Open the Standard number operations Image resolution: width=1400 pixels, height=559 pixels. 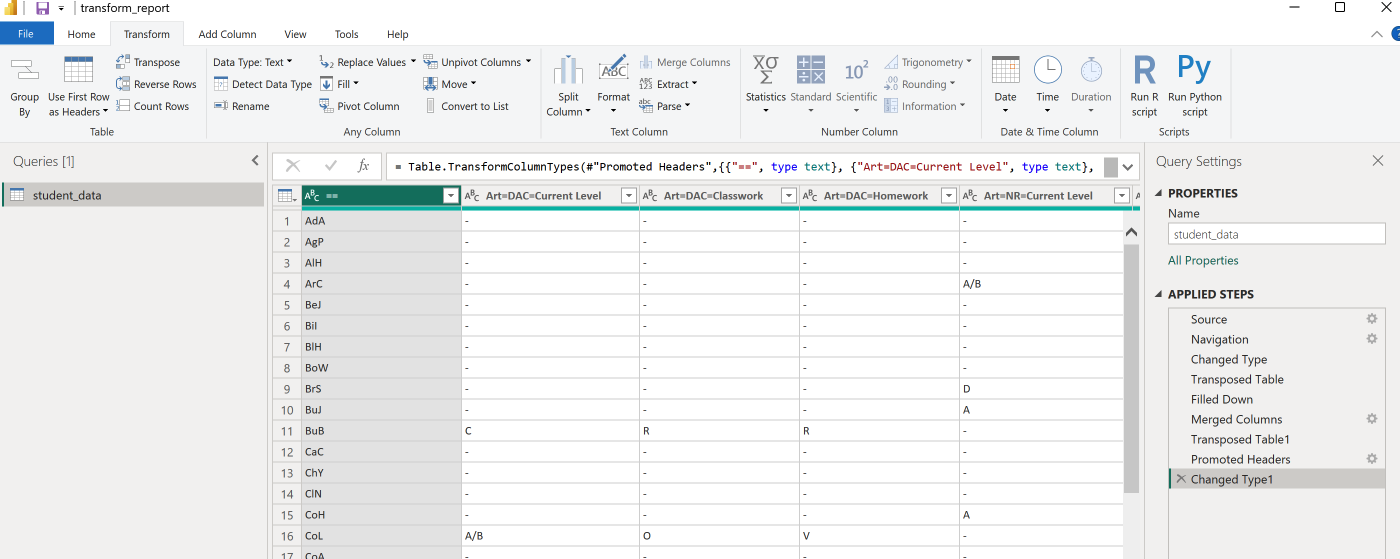[811, 84]
